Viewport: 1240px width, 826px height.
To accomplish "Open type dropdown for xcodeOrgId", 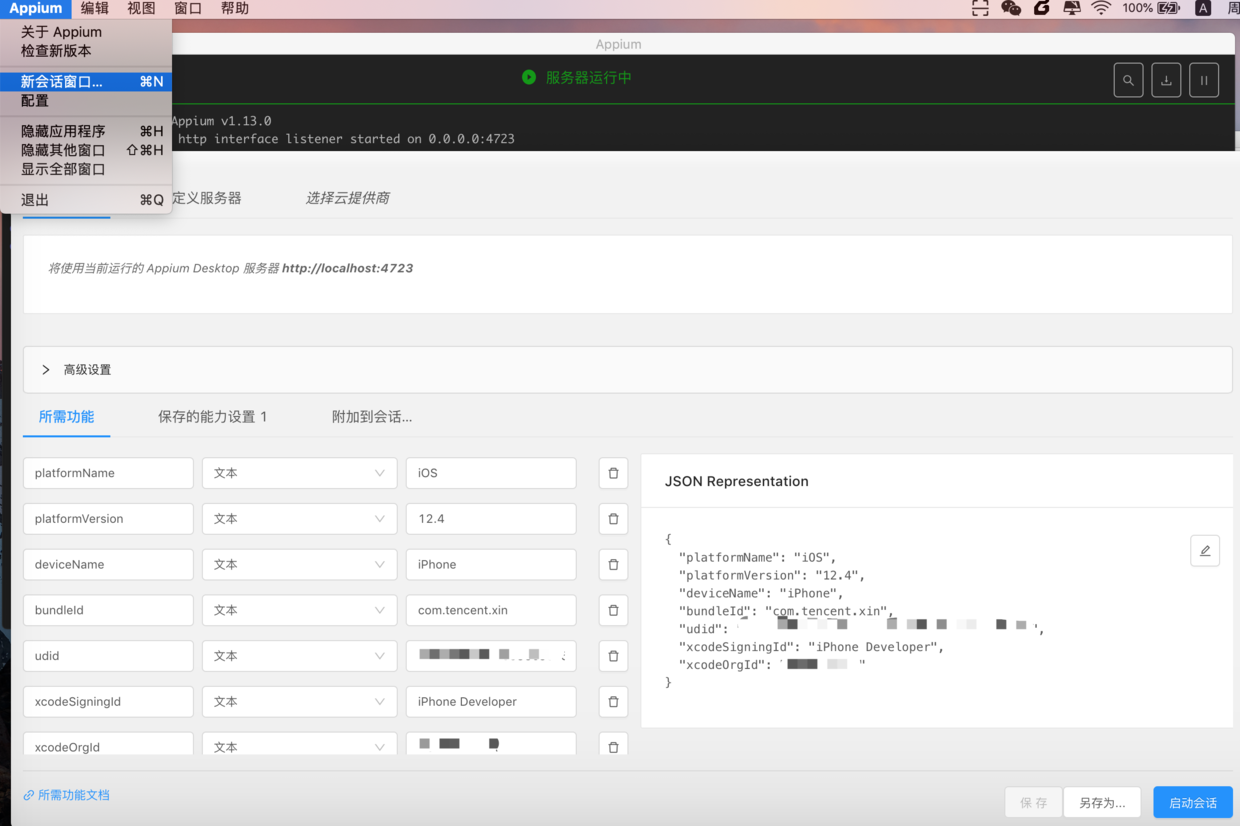I will (300, 745).
